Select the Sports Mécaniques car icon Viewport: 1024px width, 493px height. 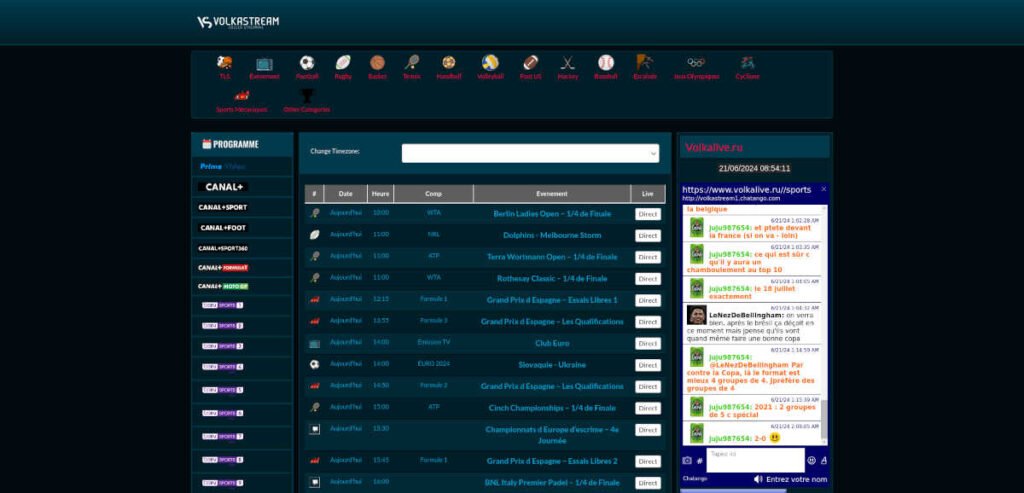(x=241, y=96)
